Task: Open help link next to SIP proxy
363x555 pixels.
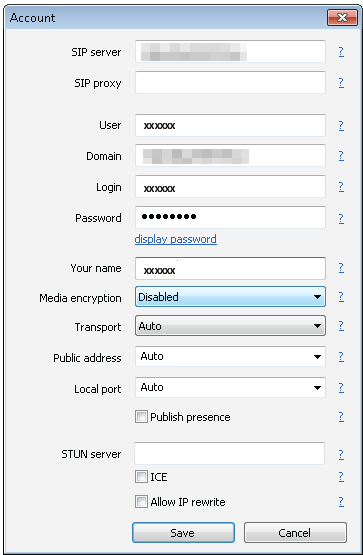Action: pos(341,82)
